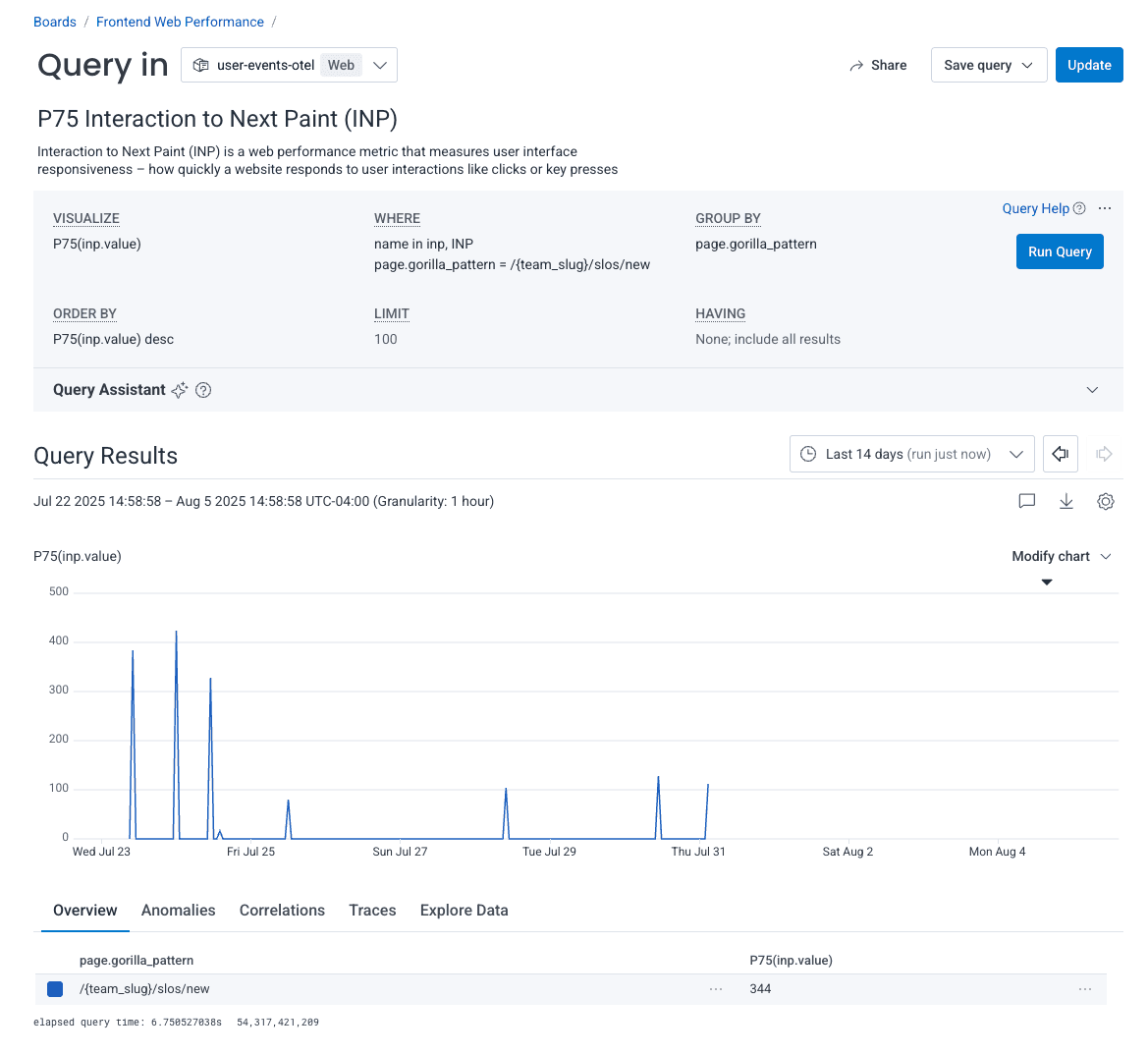1148x1055 pixels.
Task: Open query builder more options ellipsis
Action: coord(1105,208)
